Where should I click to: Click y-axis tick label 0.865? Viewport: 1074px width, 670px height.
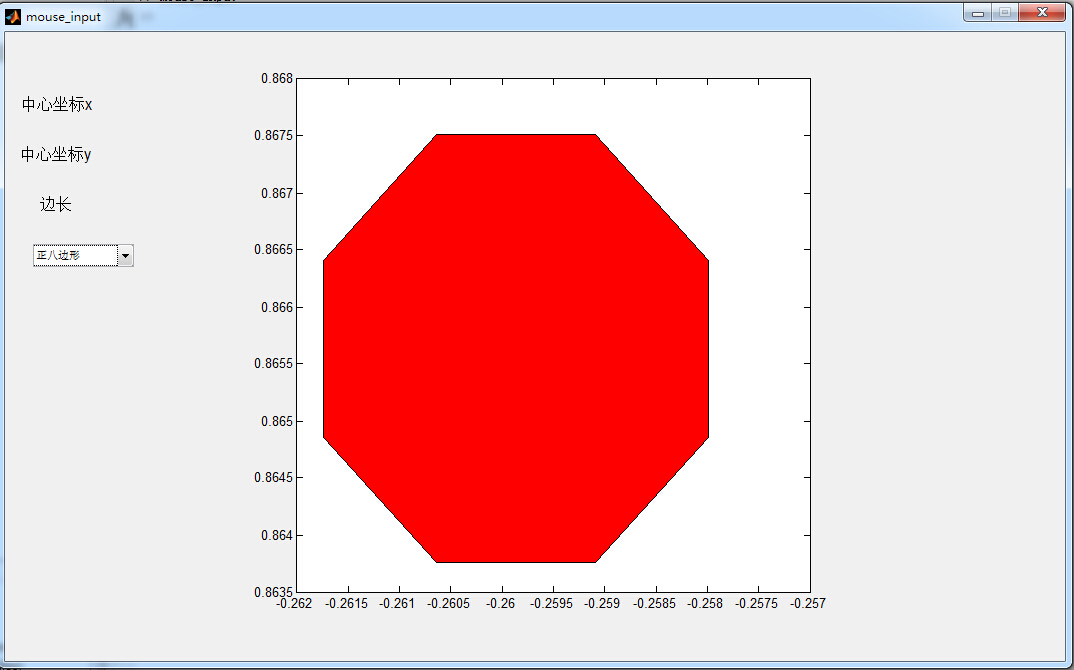(277, 421)
